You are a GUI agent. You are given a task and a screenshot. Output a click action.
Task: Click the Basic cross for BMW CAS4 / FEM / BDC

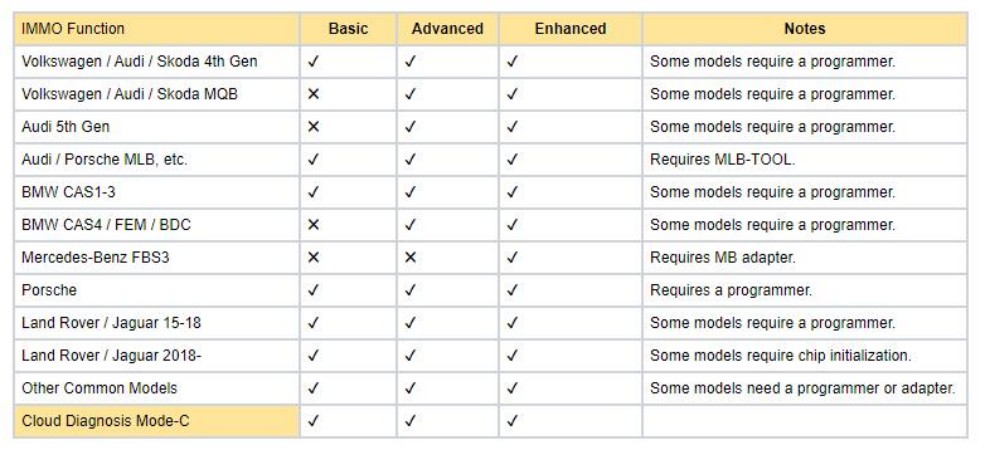point(313,225)
